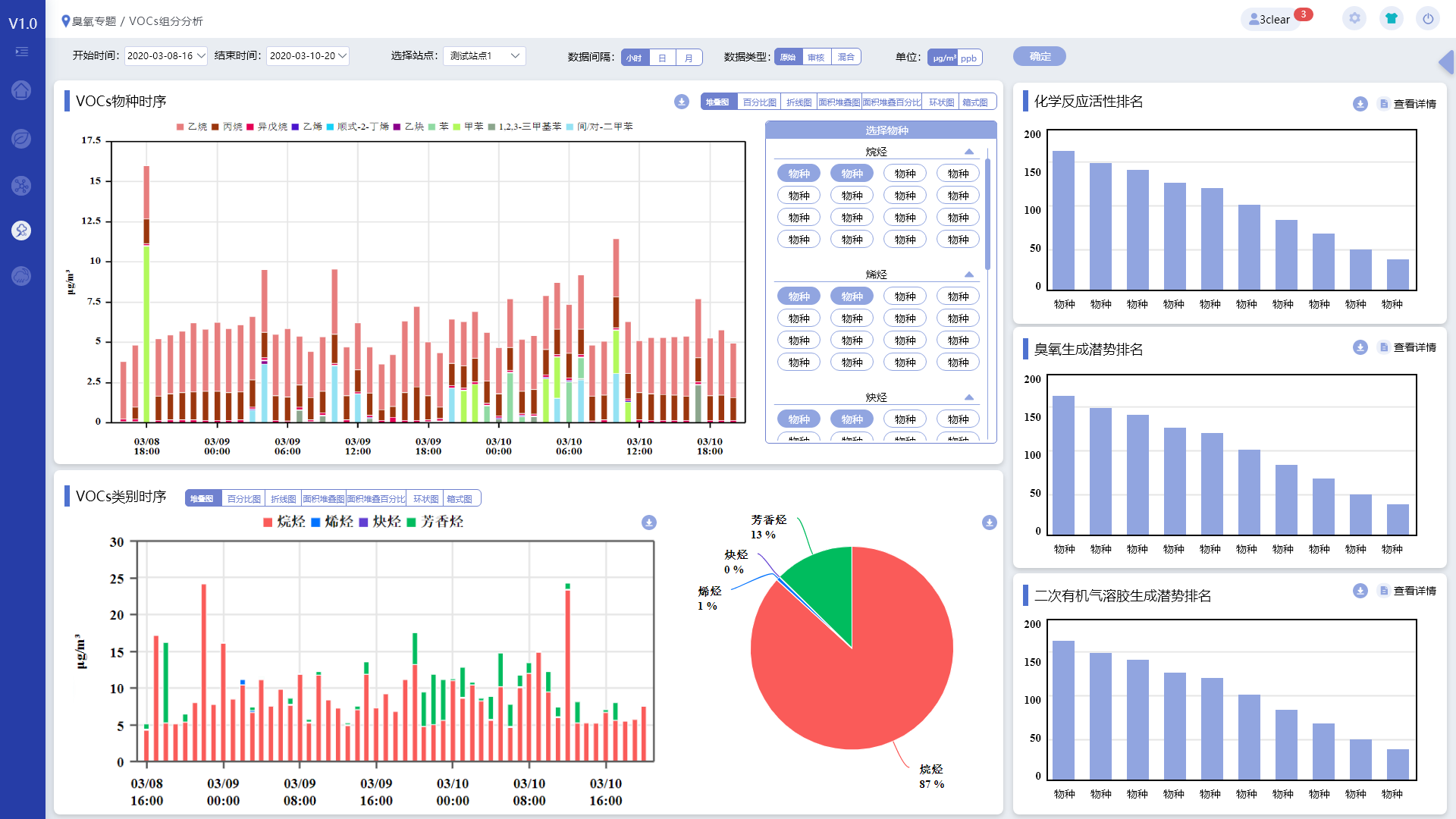Open 查看详情 for 二次有机气溶胶生成潜势排名

(1408, 591)
